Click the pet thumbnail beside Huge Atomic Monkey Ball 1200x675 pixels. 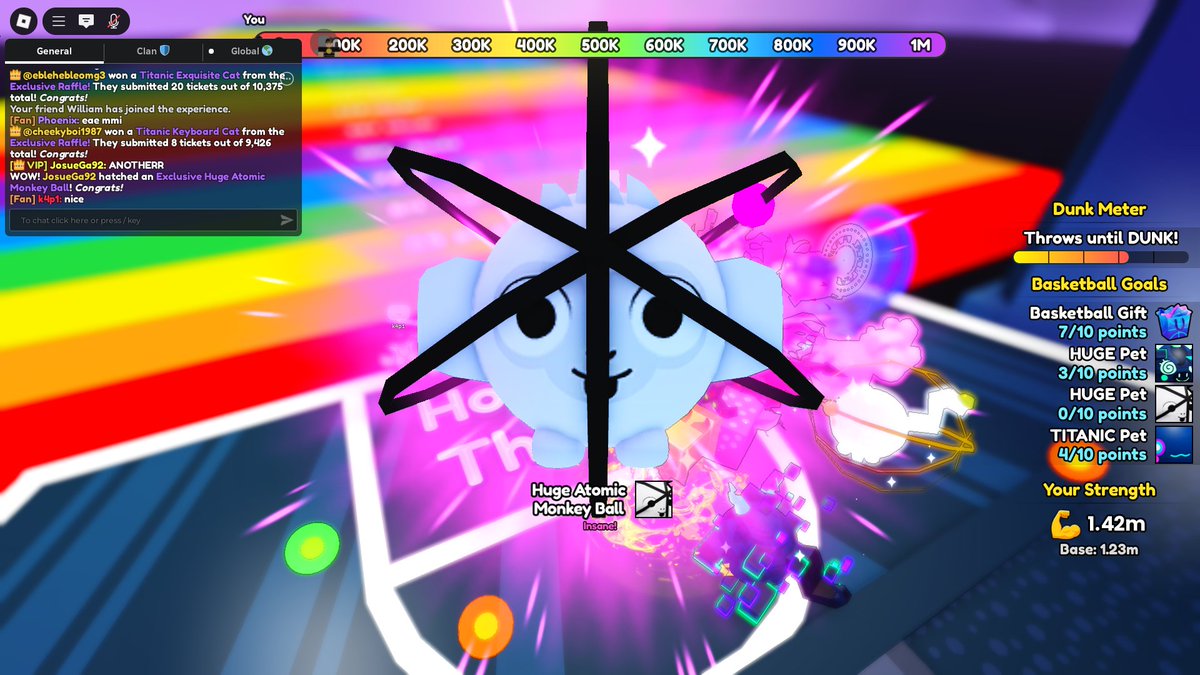(x=654, y=499)
